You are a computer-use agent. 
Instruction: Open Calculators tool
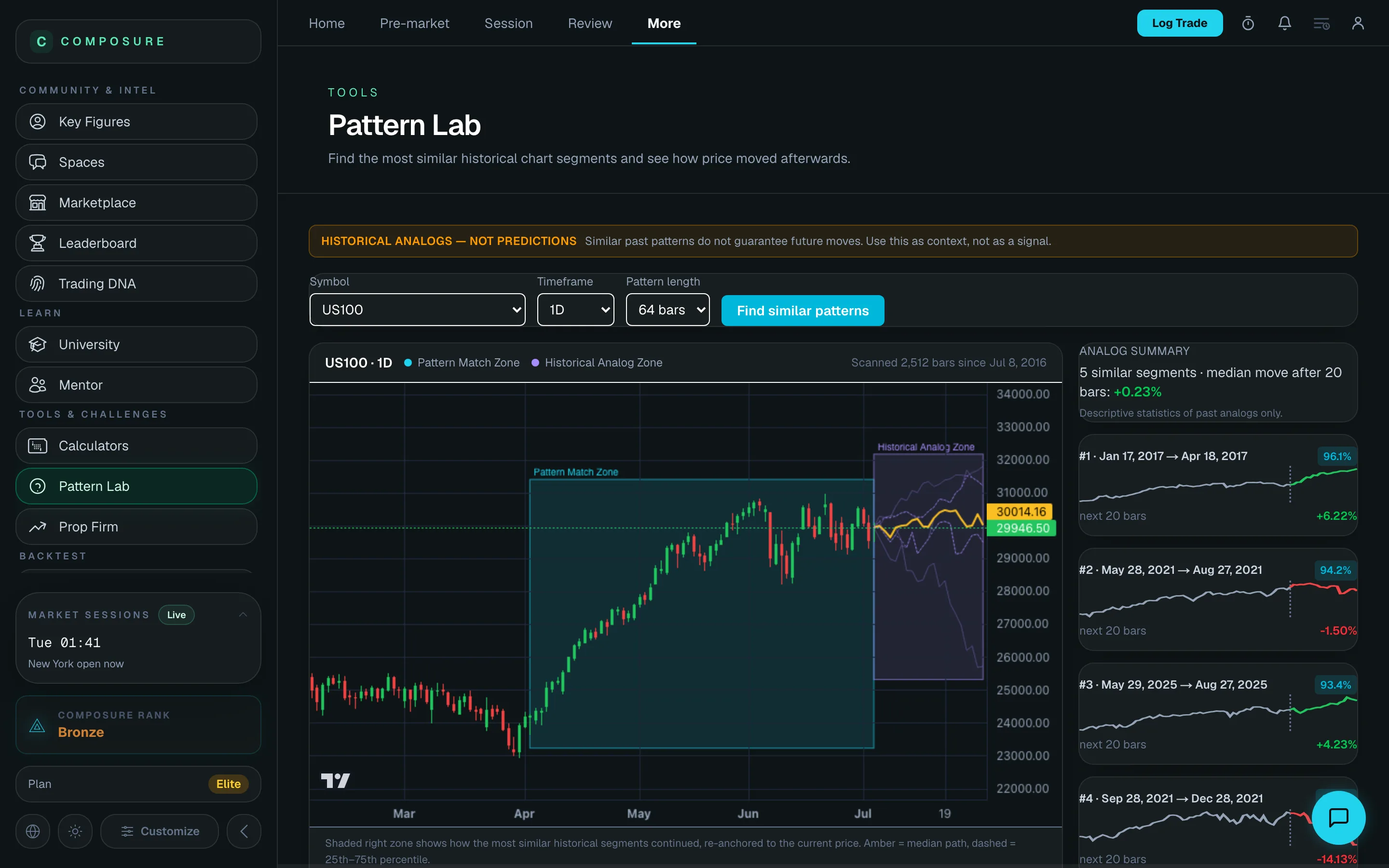pos(136,446)
